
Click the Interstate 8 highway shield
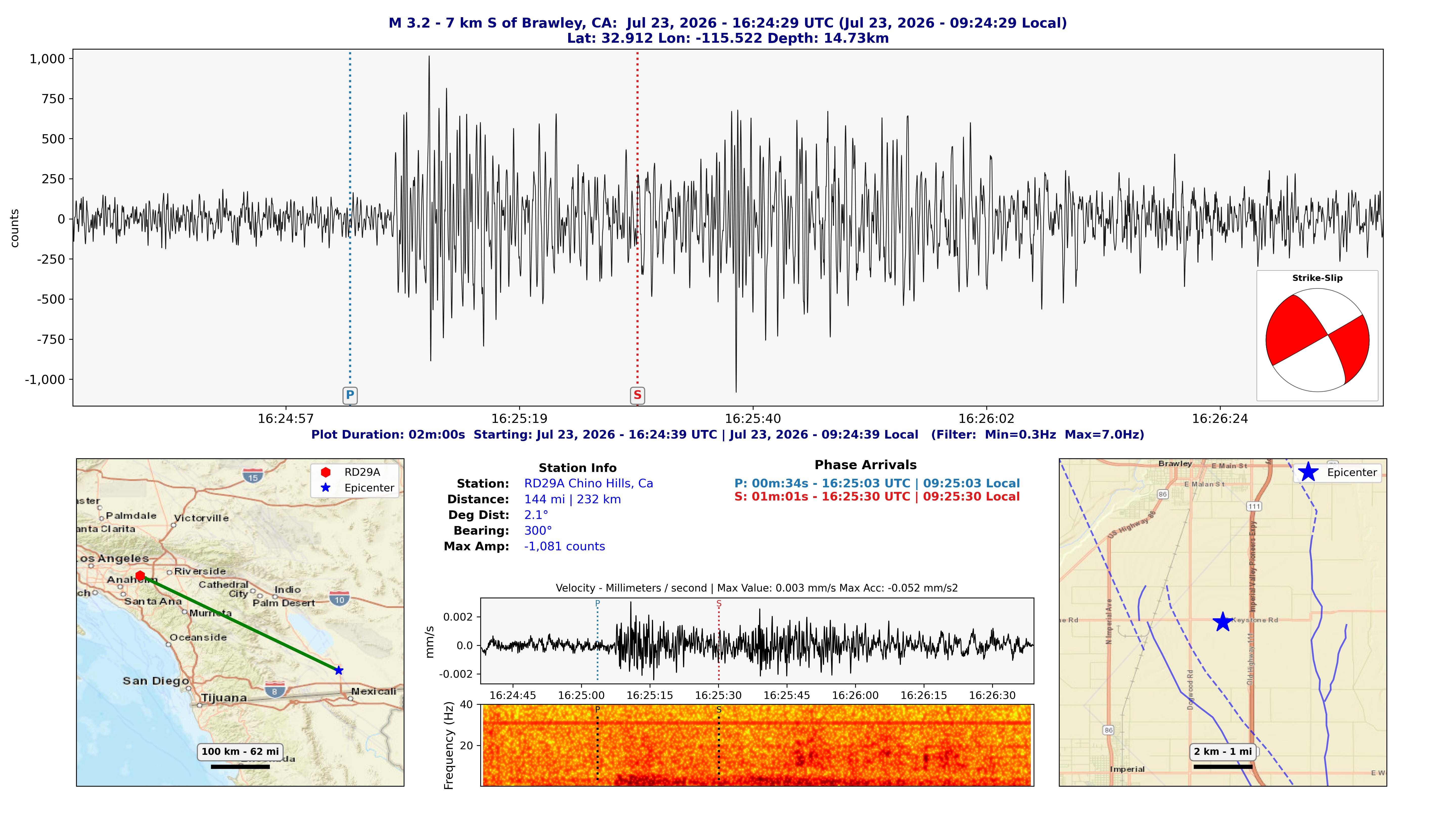tap(275, 690)
